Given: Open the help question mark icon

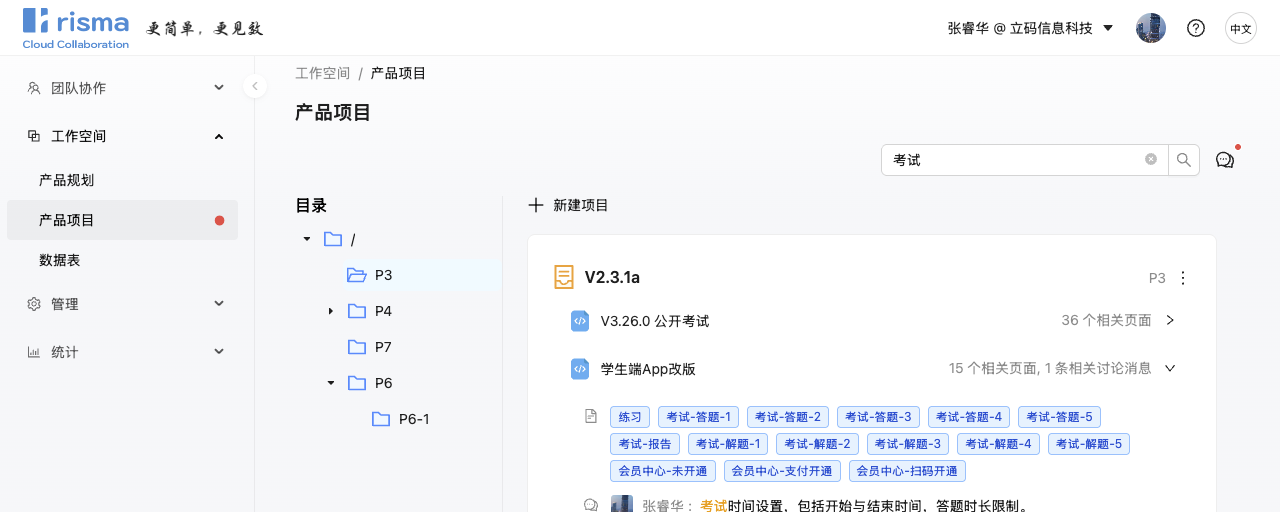Looking at the screenshot, I should coord(1196,28).
